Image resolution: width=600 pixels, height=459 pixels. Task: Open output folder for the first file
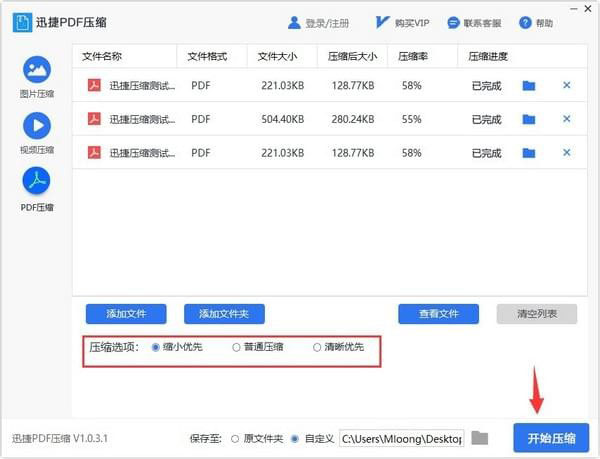(529, 86)
